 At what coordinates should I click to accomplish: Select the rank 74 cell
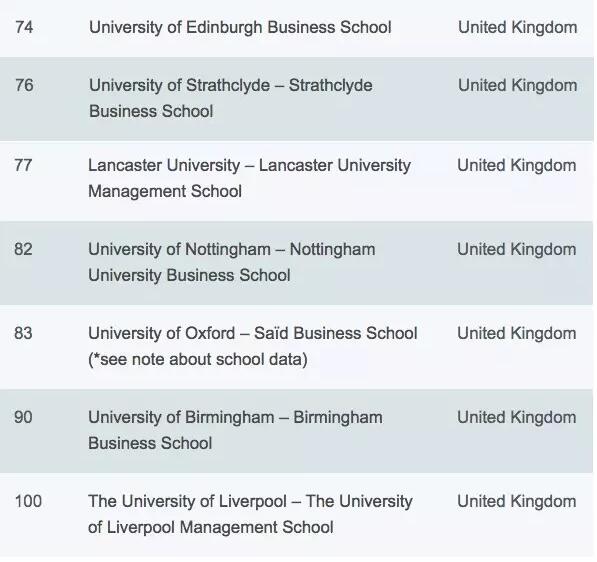click(x=24, y=28)
